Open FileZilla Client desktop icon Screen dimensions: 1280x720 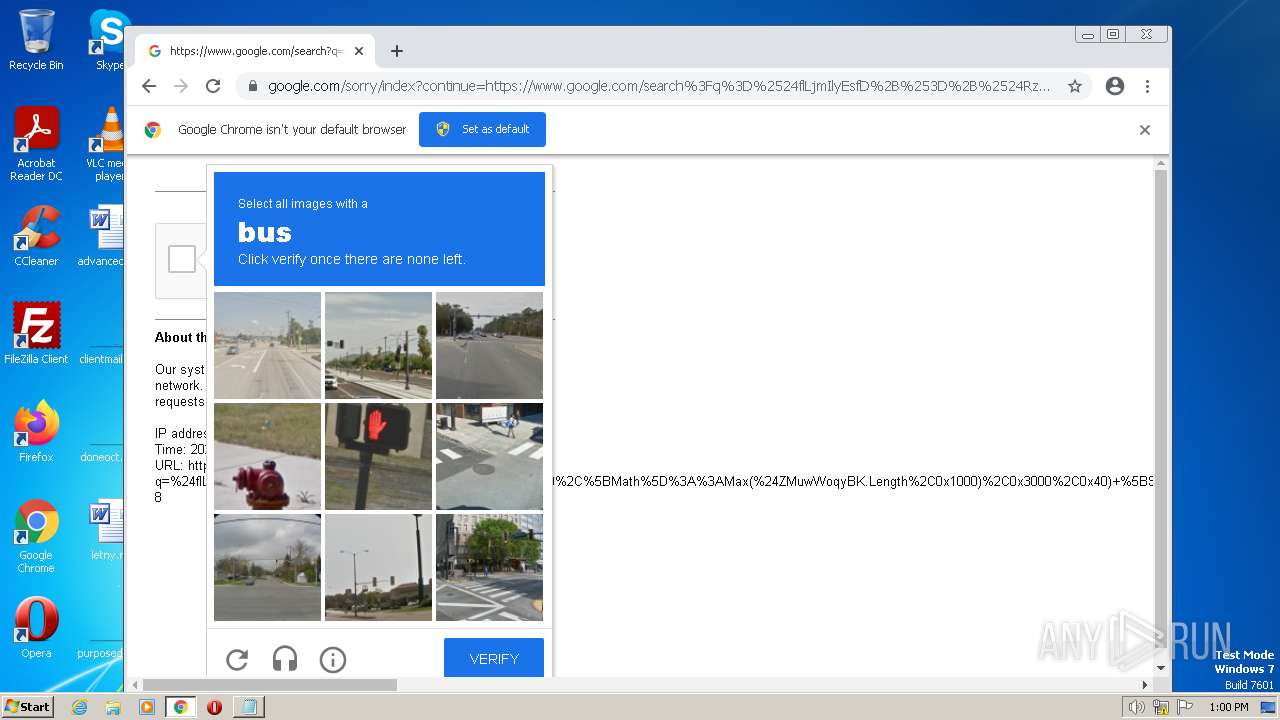[x=36, y=333]
